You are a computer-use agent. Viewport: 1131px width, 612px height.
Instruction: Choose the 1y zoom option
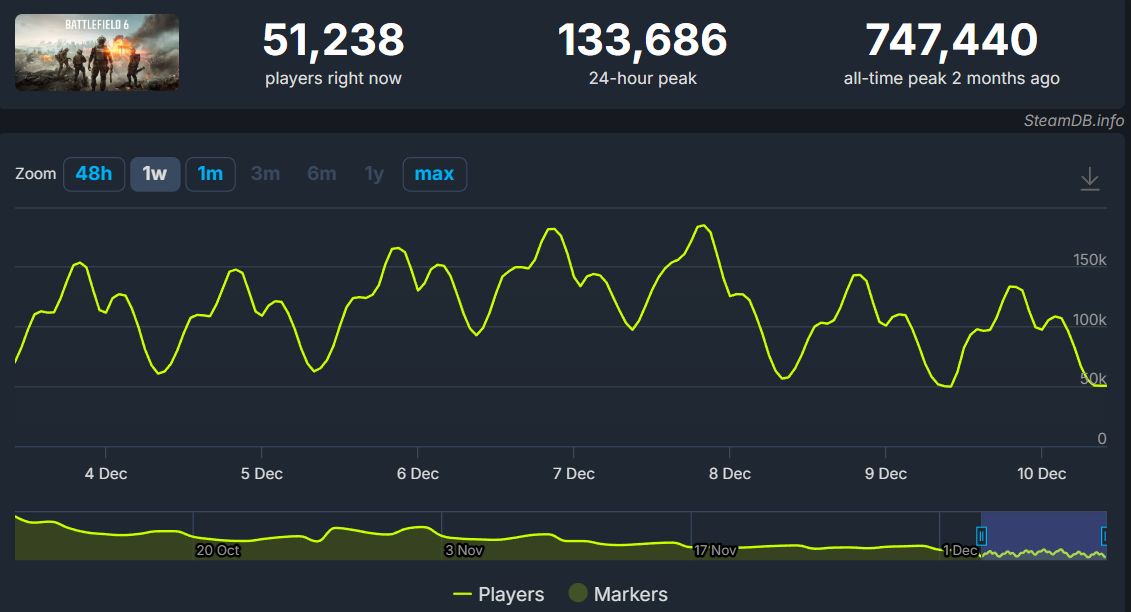[374, 174]
